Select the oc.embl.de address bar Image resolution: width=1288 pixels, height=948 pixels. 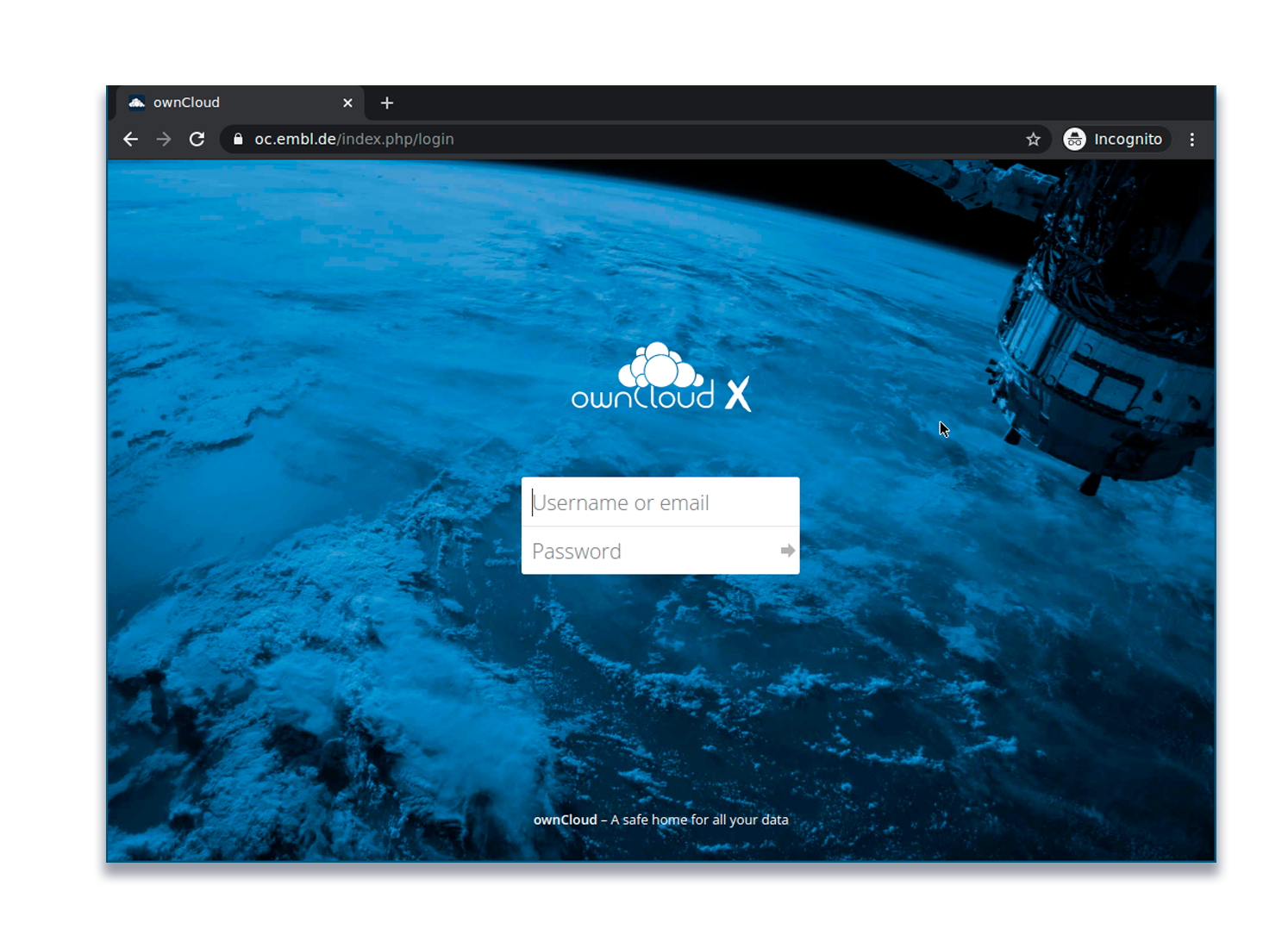603,139
